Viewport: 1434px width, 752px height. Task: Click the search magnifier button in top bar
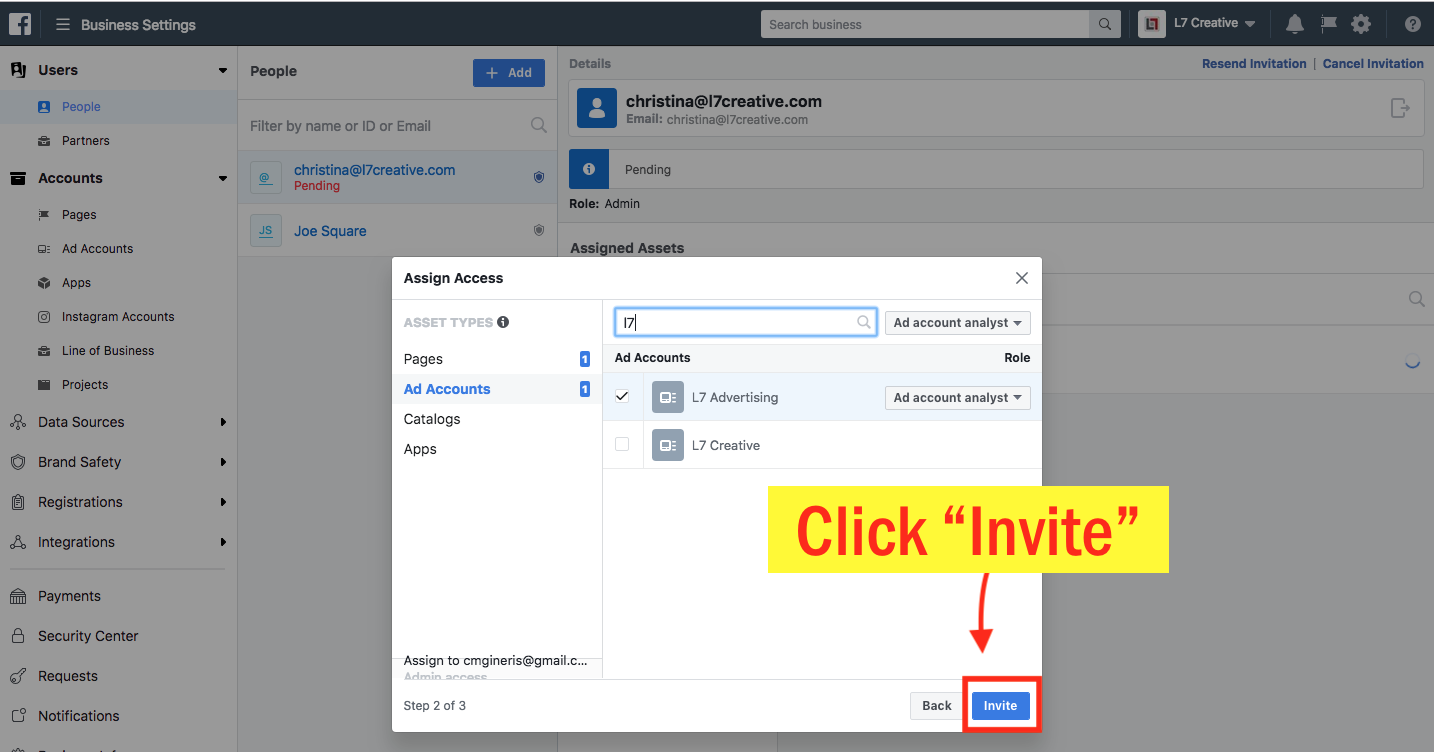pos(1104,24)
